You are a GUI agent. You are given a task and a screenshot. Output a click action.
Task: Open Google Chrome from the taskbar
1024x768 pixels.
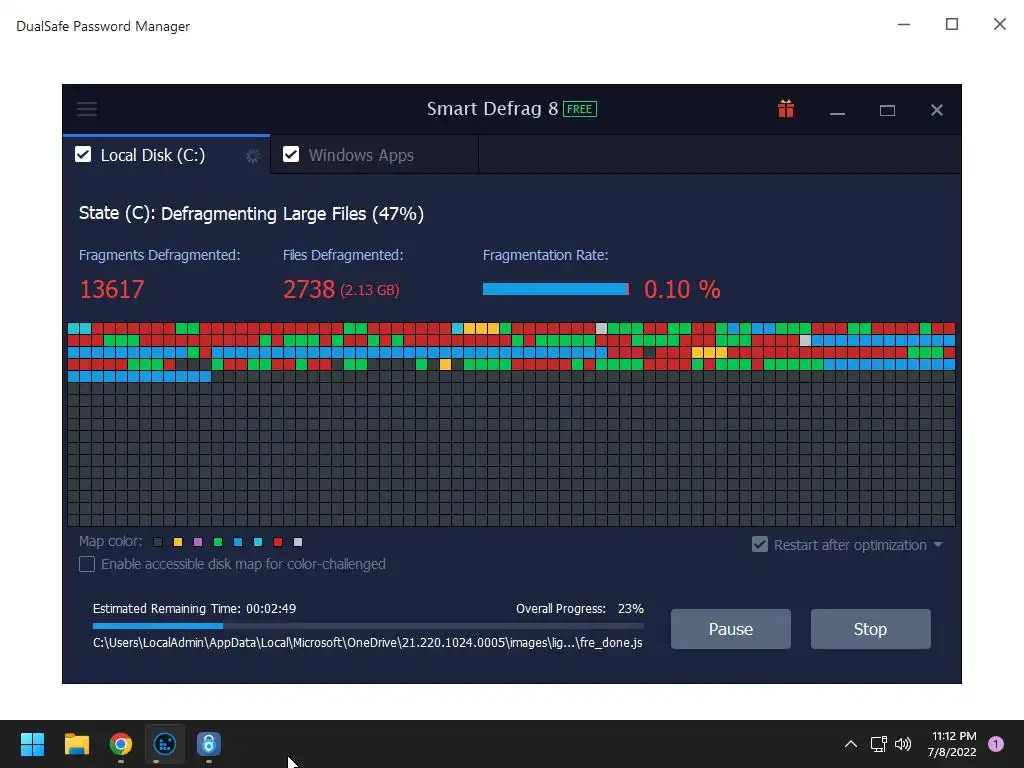coord(121,744)
